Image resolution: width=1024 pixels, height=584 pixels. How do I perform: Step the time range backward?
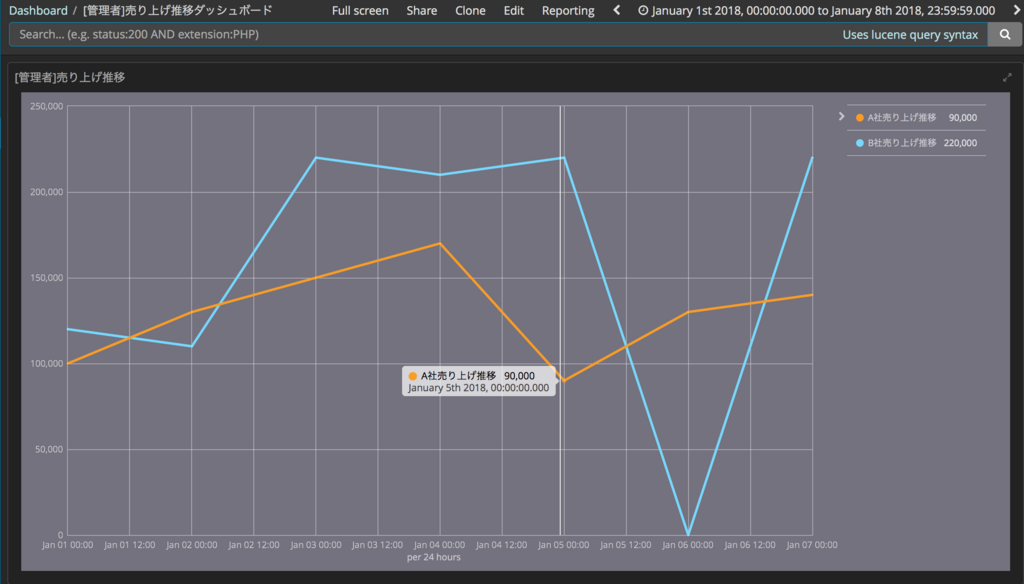(616, 10)
